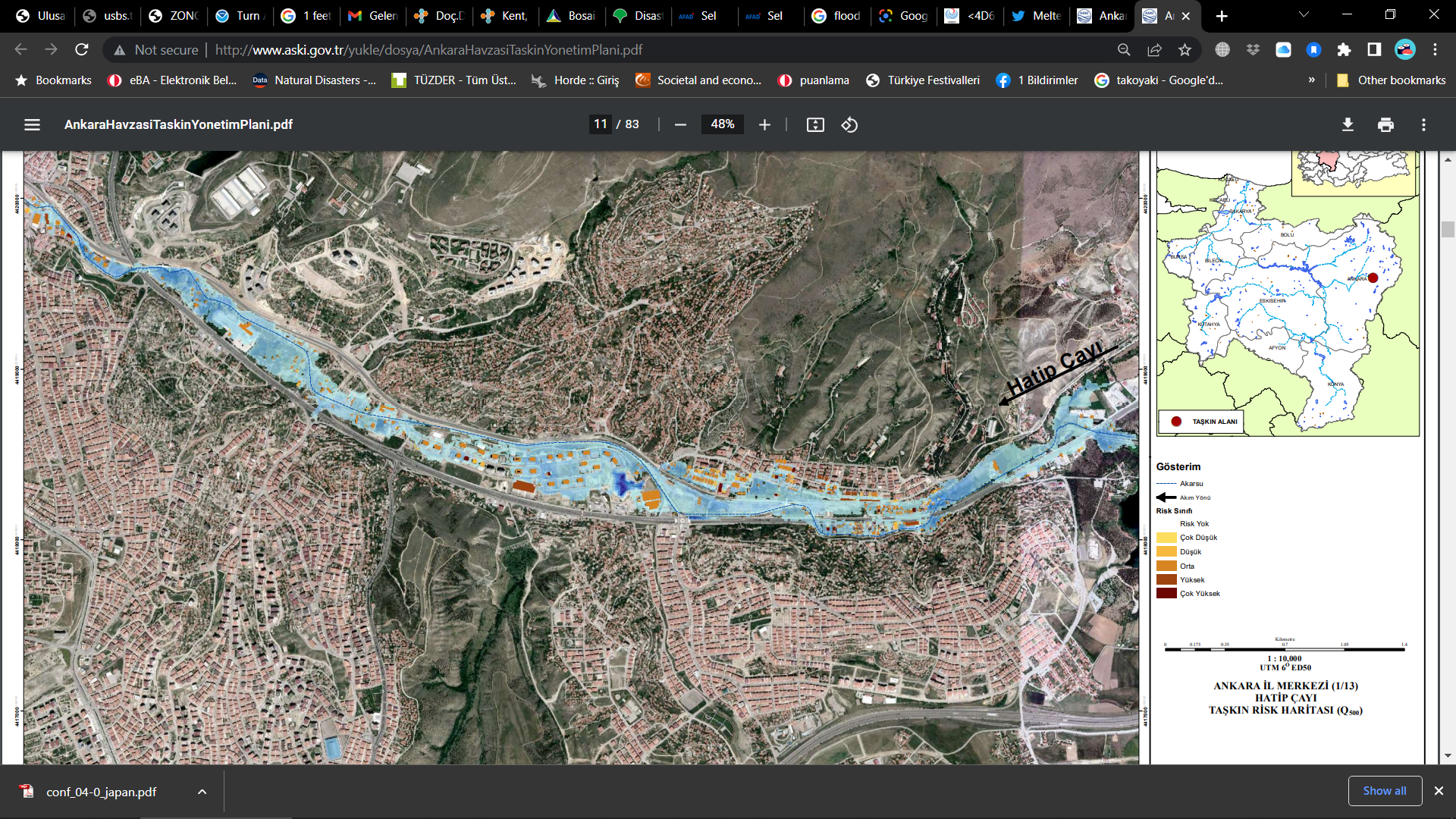Switch to the flood browser tab
The image size is (1456, 819).
pos(836,15)
